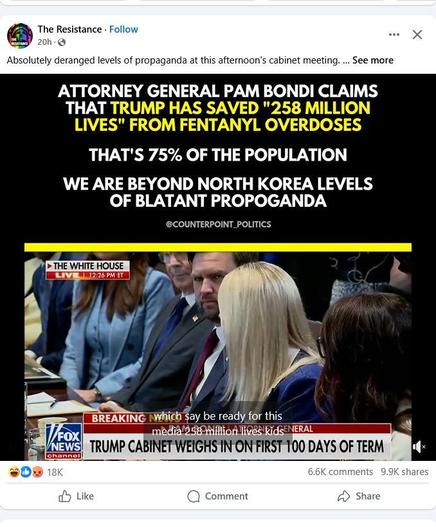Share this post via Share button
The height and width of the screenshot is (527, 436).
pos(359,496)
